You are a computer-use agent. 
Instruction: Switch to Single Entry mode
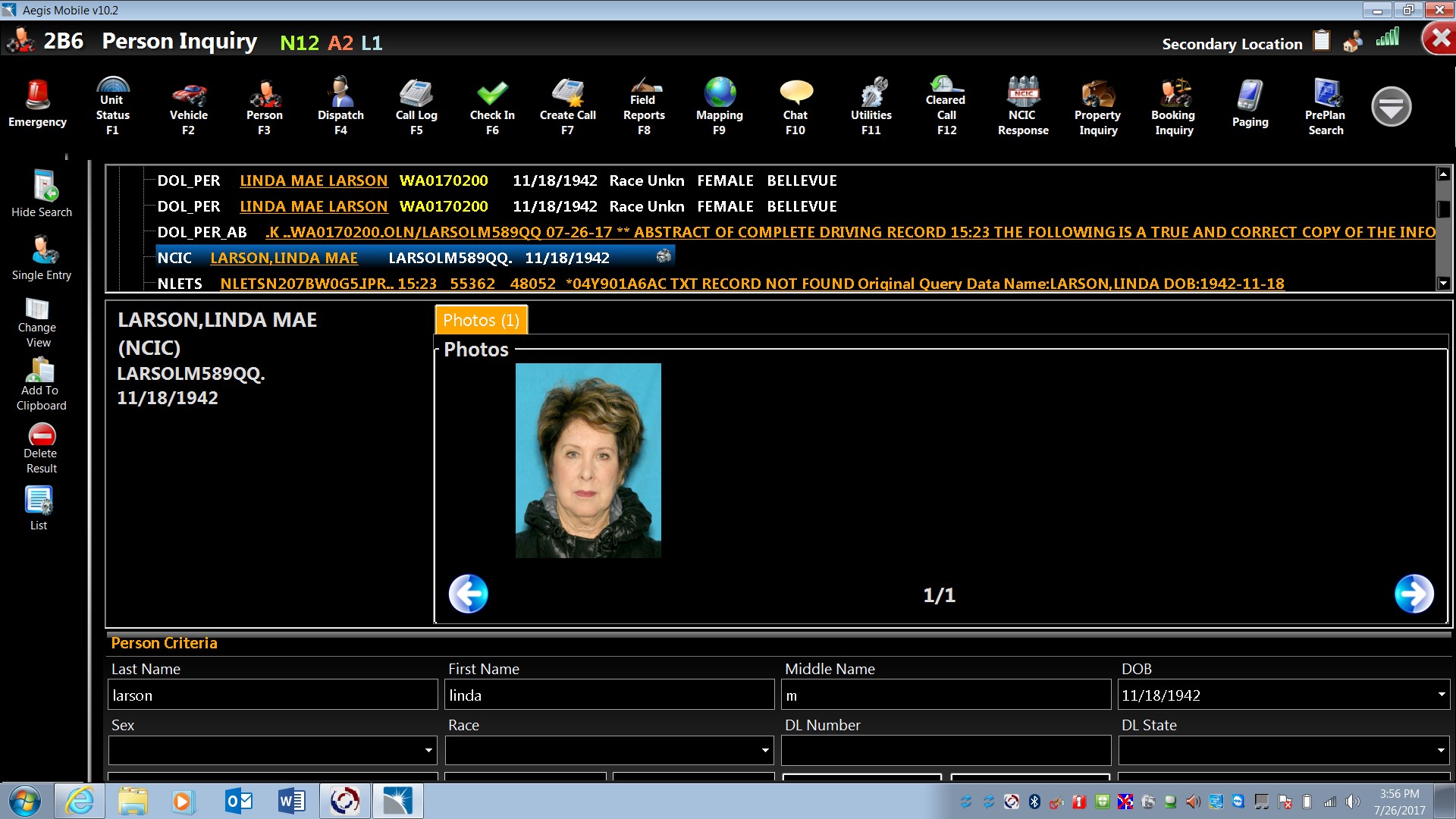42,258
